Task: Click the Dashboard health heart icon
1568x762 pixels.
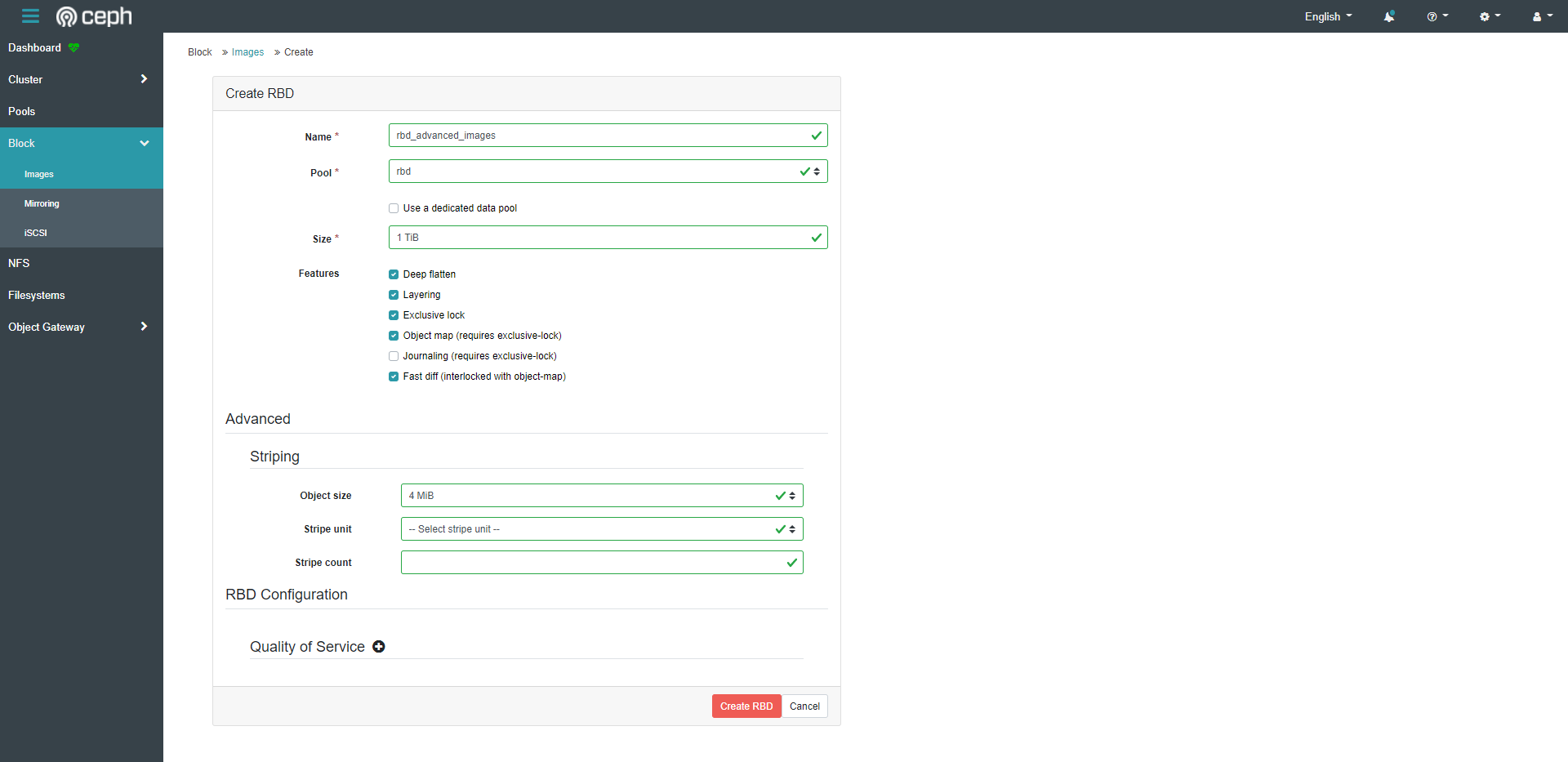Action: [74, 47]
